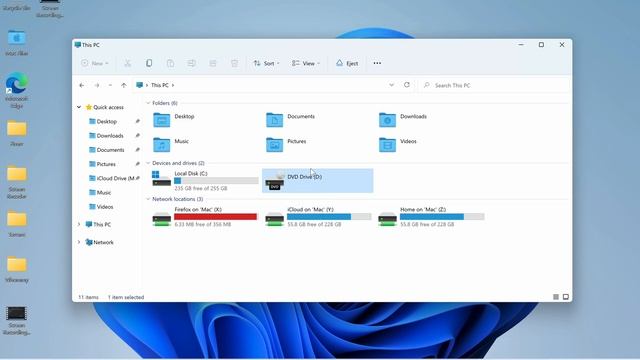Screen dimensions: 640x360
Task: Click the Copy icon in toolbar
Action: (x=149, y=63)
